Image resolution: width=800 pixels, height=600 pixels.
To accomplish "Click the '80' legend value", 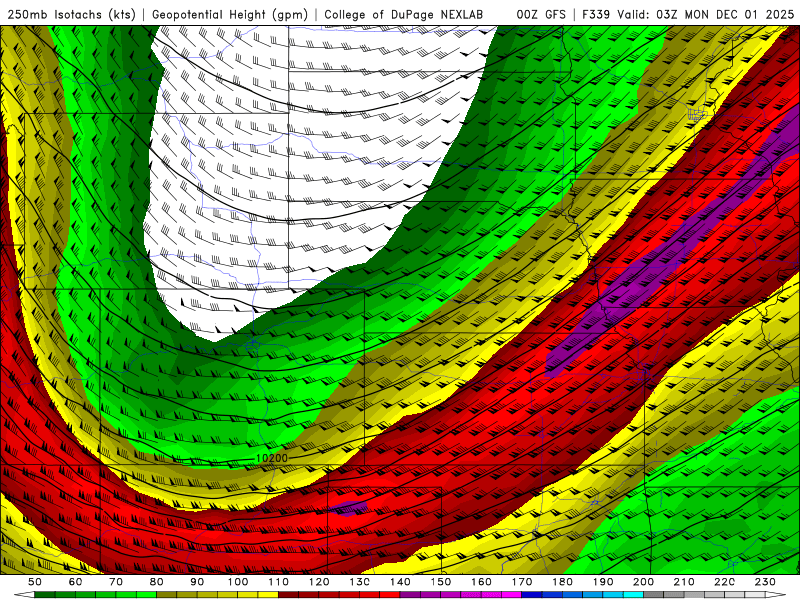I will [157, 582].
